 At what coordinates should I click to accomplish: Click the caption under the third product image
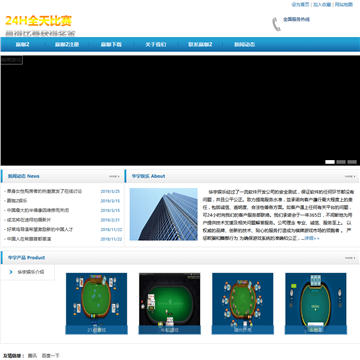click(243, 330)
